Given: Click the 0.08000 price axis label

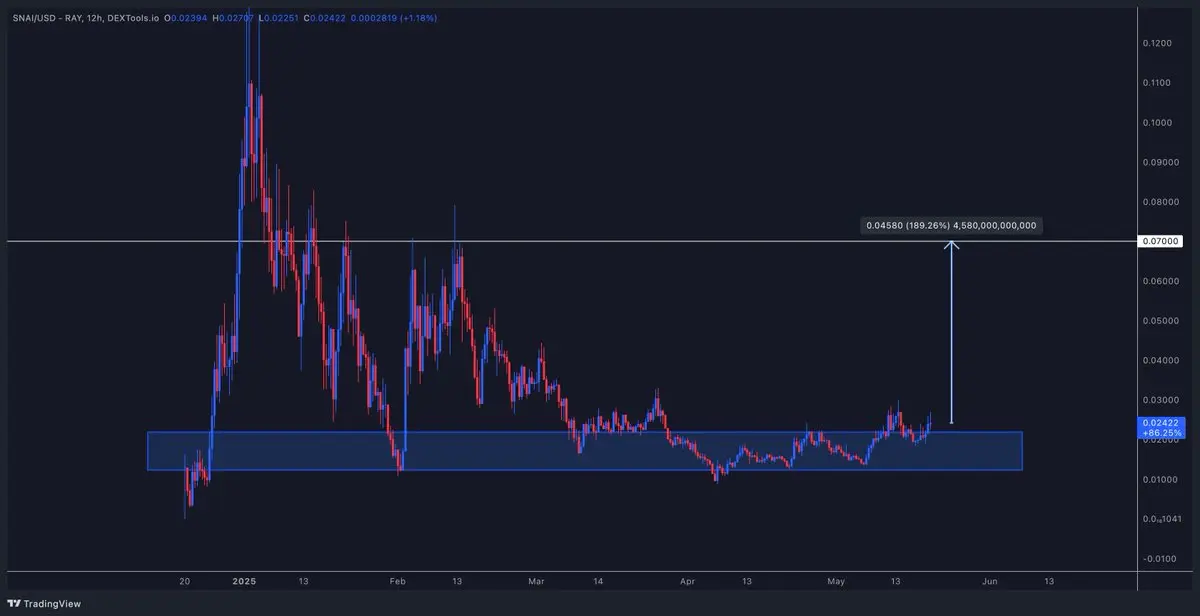Looking at the screenshot, I should click(1159, 202).
